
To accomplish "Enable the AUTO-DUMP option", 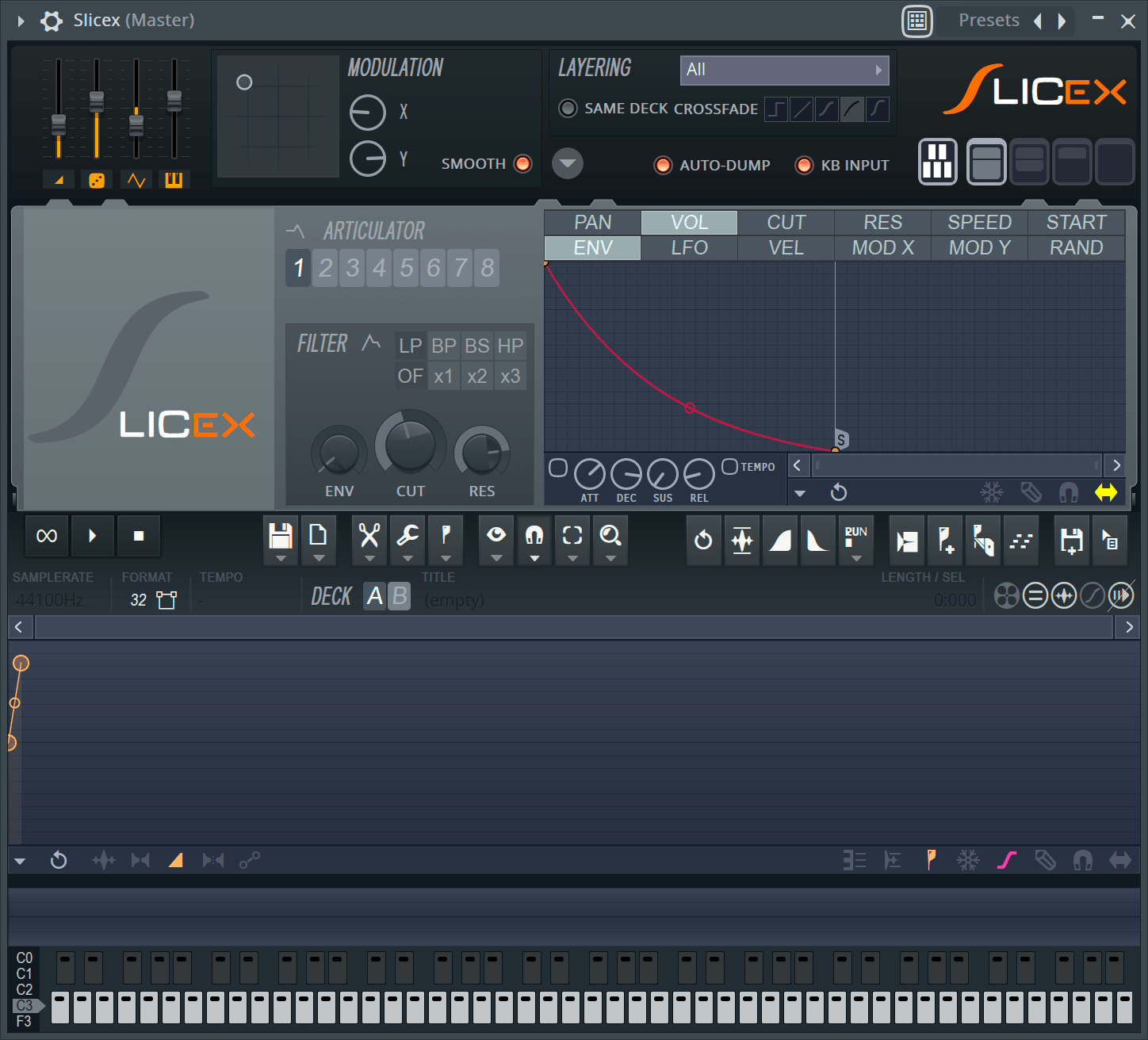I will tap(663, 165).
